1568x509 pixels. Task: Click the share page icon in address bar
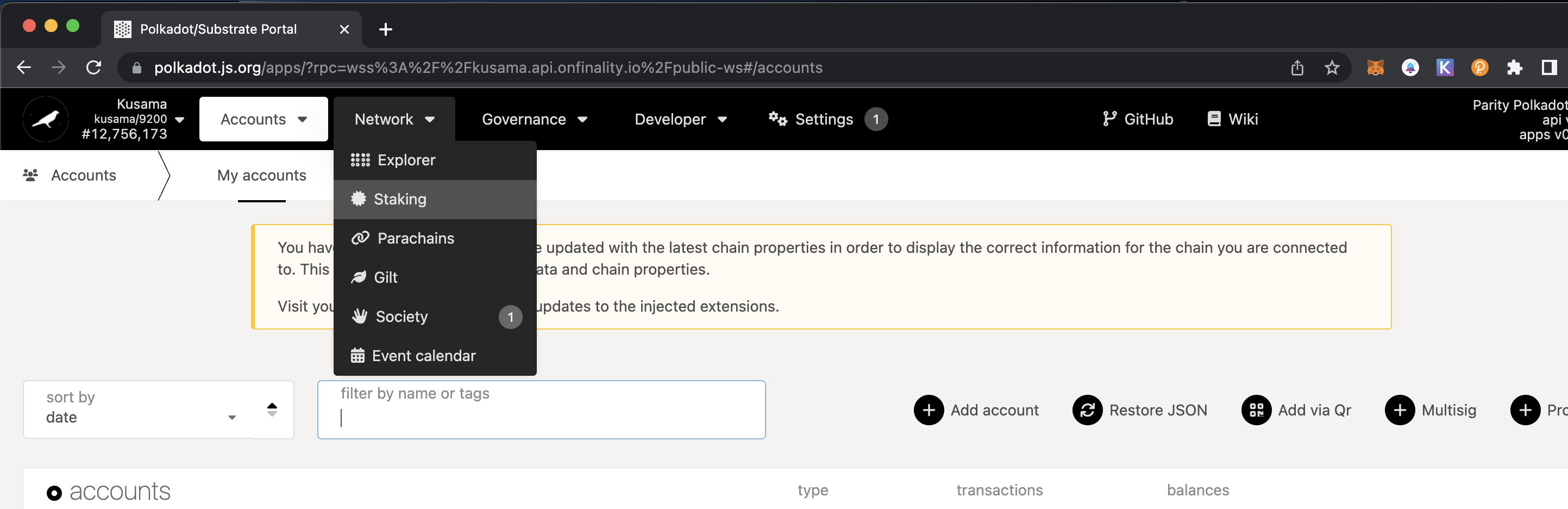tap(1297, 67)
